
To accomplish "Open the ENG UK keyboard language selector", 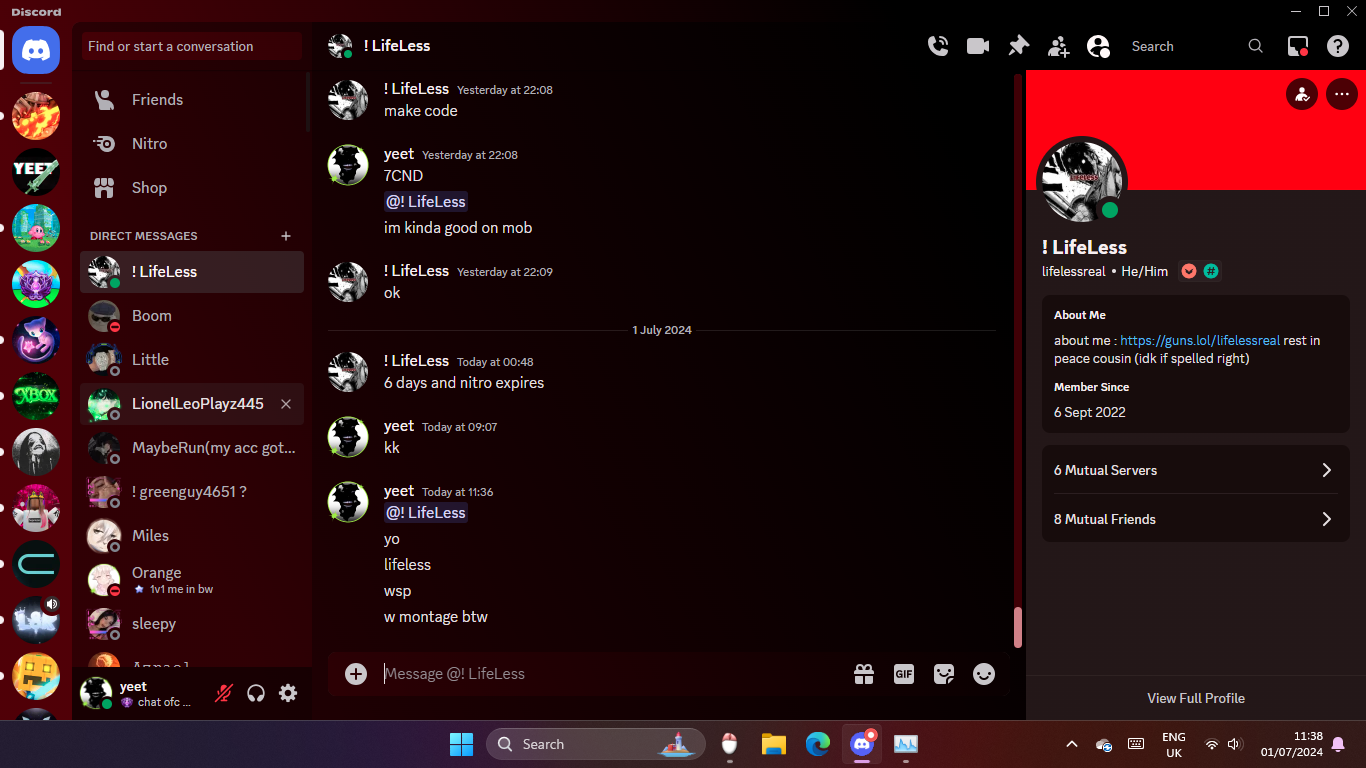I will click(1174, 744).
